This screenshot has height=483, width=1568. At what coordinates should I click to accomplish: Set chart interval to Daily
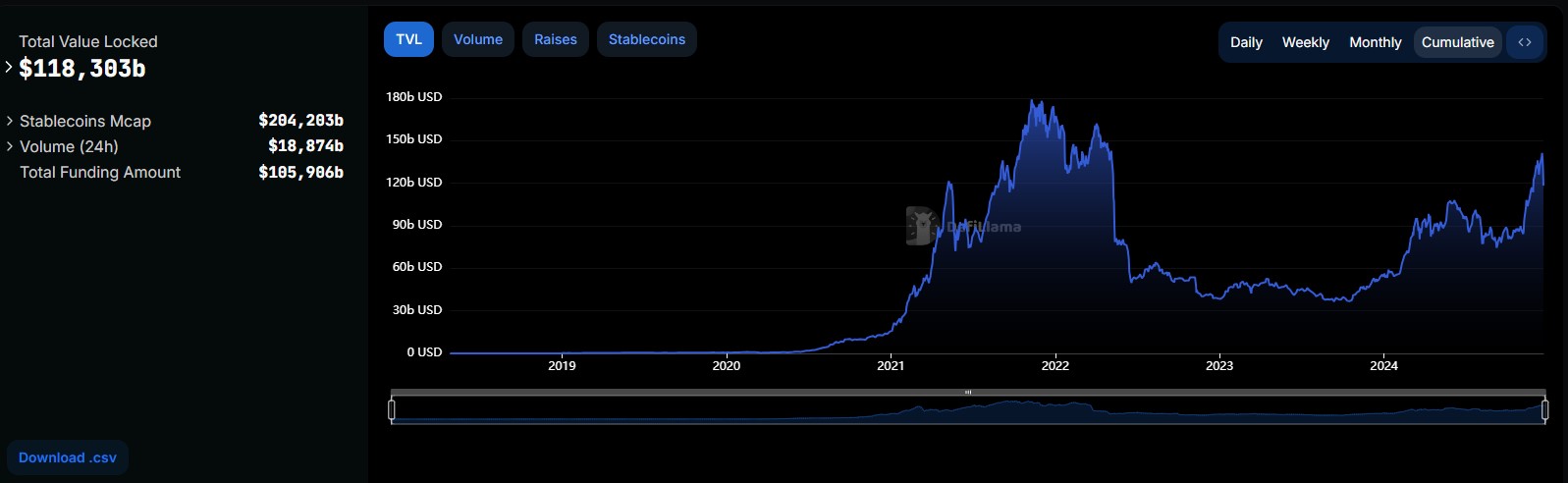[1246, 42]
